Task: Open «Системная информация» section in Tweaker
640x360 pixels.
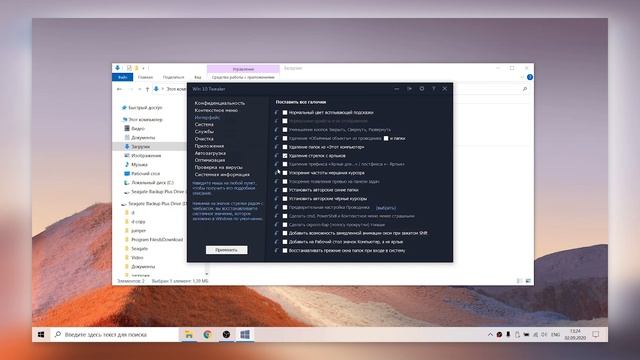Action: coord(222,174)
